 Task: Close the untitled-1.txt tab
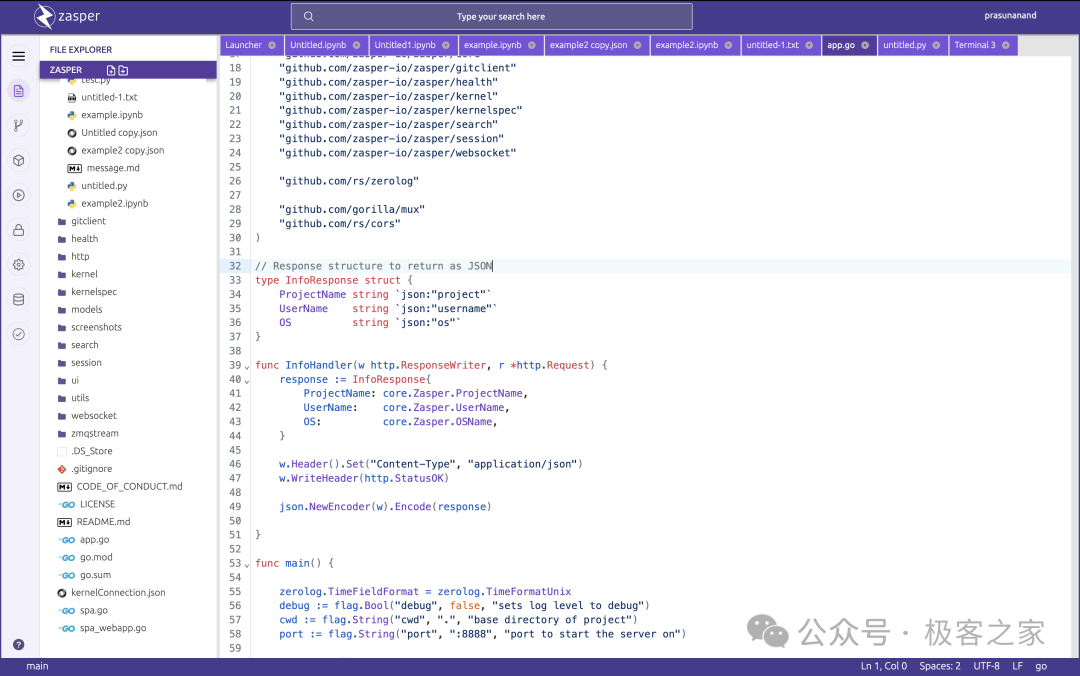click(809, 45)
